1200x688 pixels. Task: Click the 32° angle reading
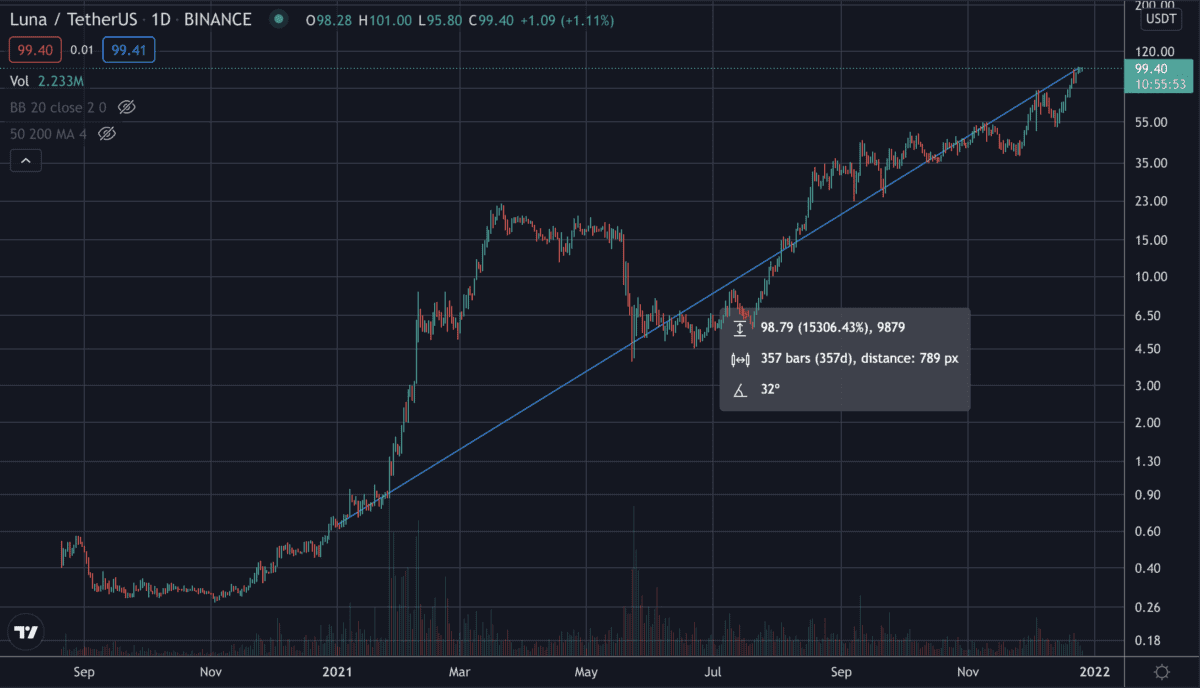[x=770, y=390]
